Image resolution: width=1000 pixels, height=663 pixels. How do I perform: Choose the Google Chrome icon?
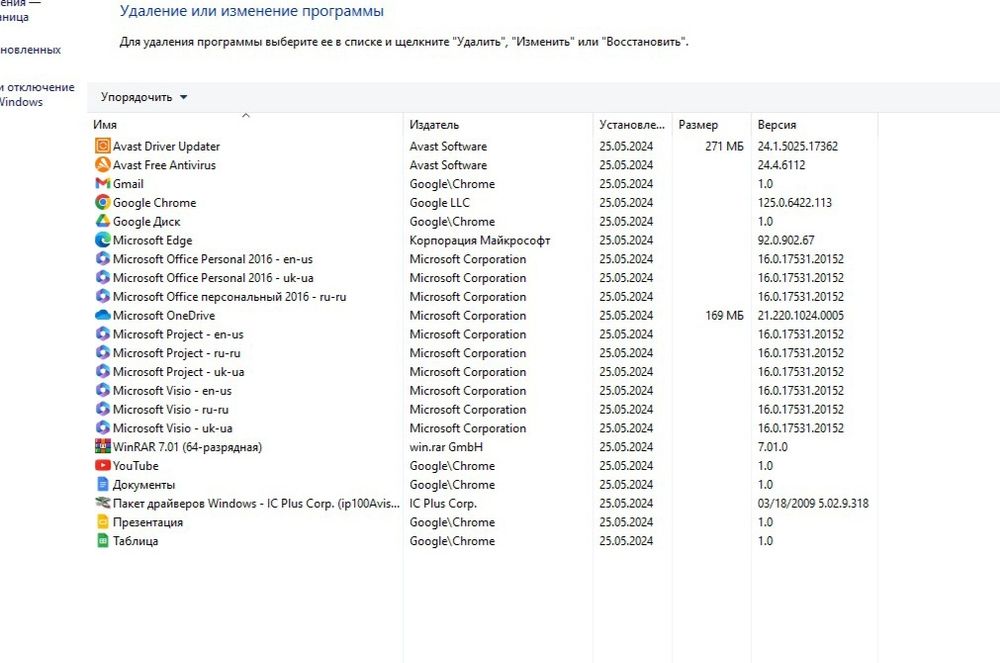(x=102, y=202)
